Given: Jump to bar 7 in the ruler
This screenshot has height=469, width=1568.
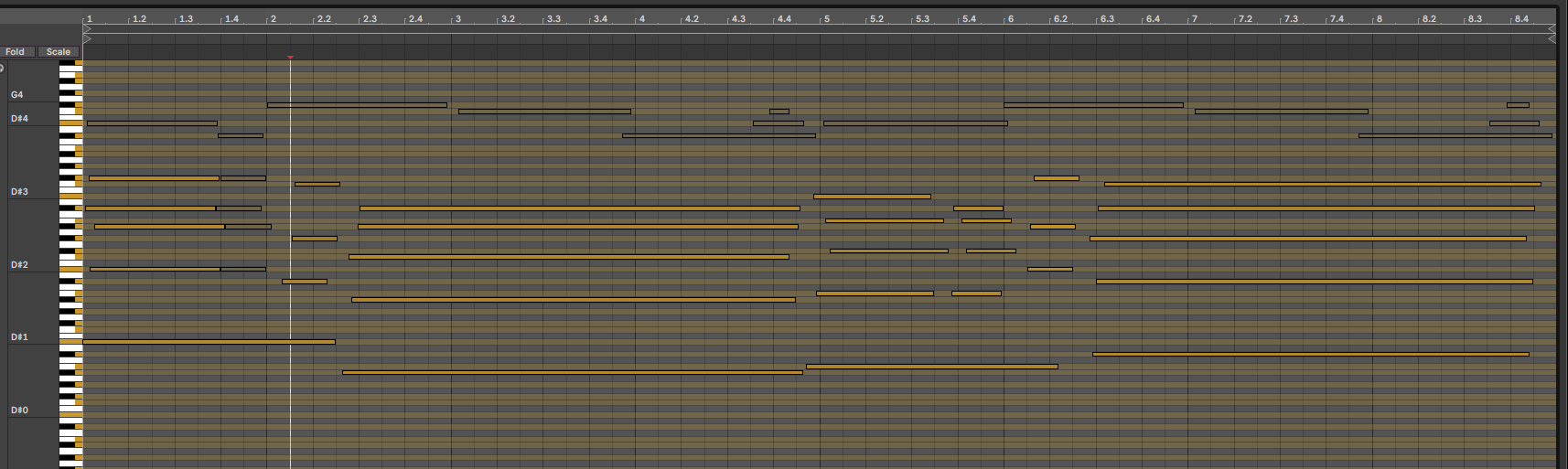Looking at the screenshot, I should point(1195,18).
